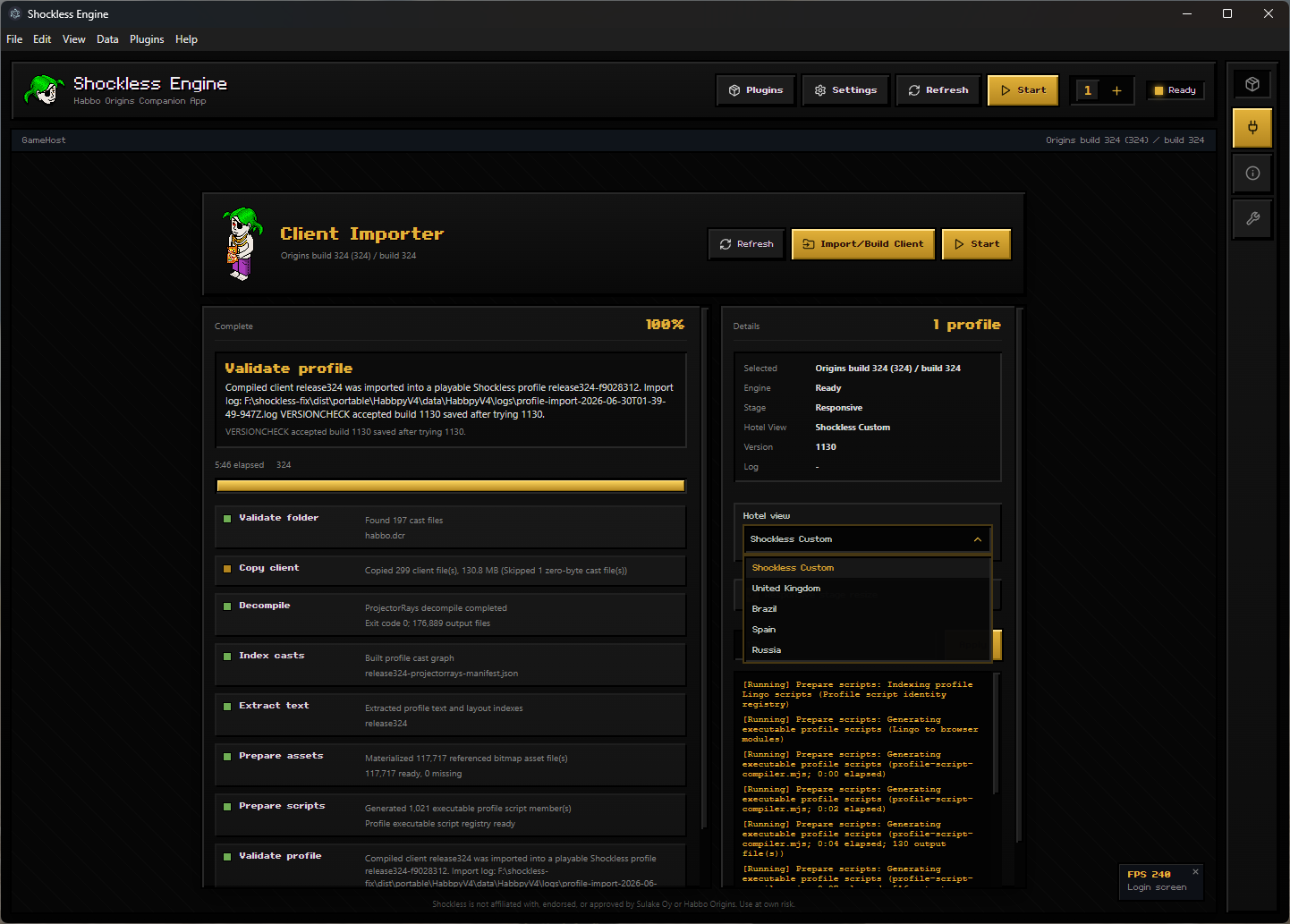
Task: Click the Client Importer avatar character
Action: click(242, 244)
